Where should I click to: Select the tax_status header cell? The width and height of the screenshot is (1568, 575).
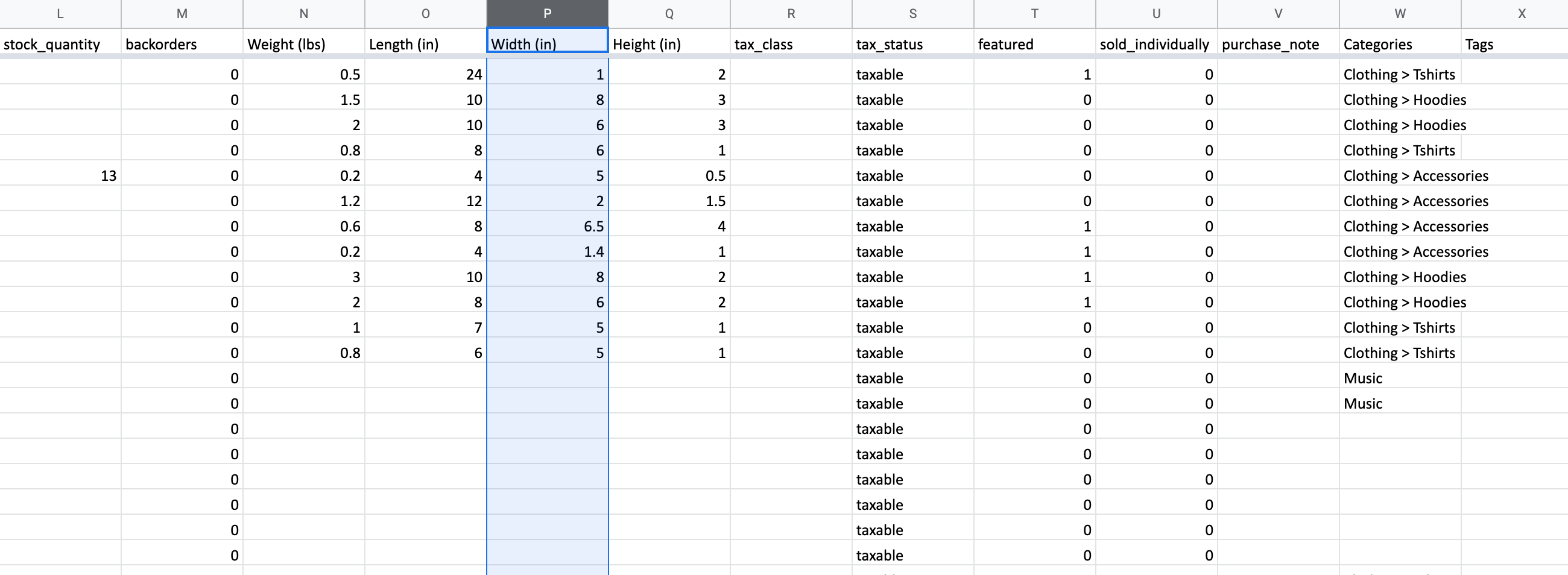point(912,44)
